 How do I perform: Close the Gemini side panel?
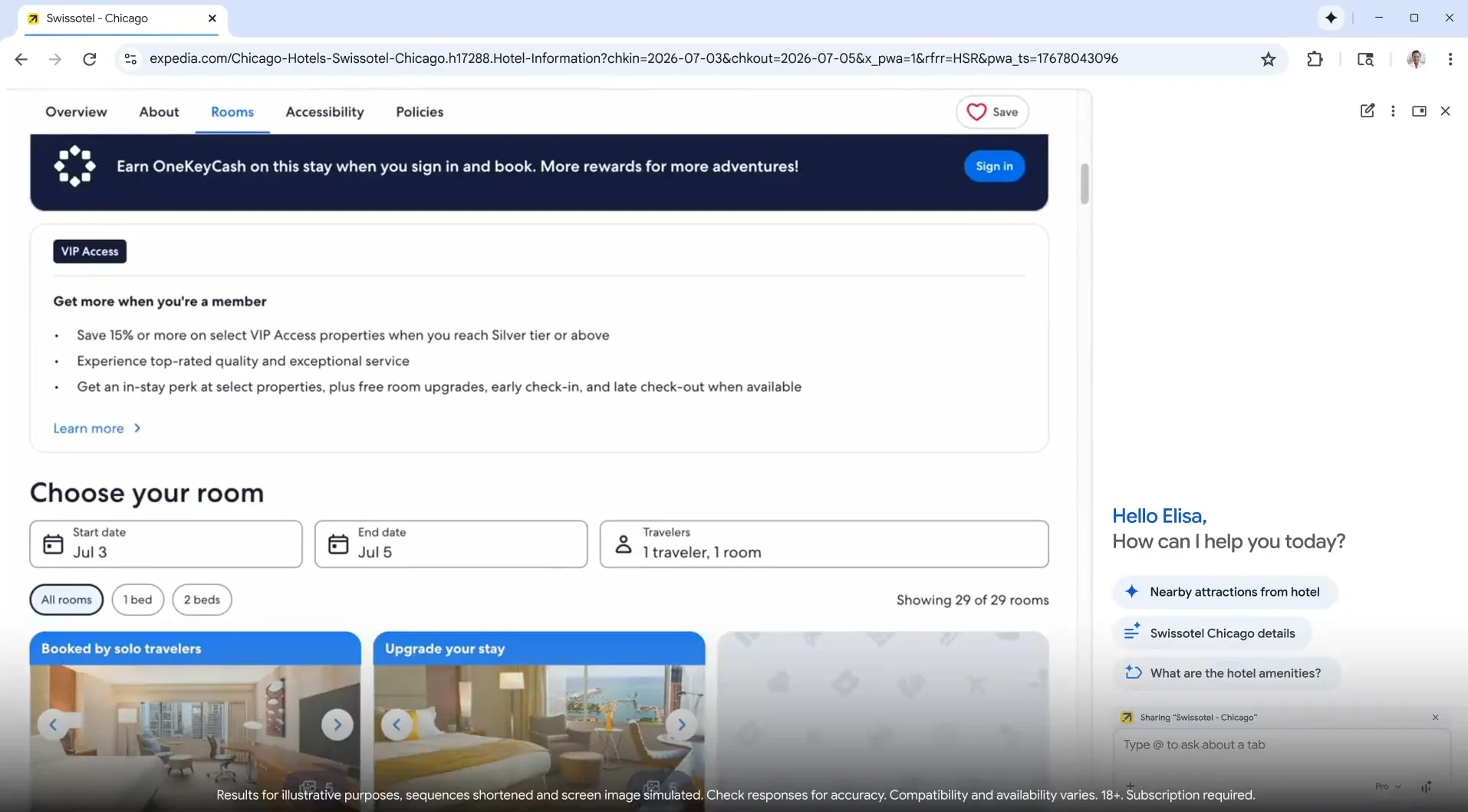[x=1445, y=111]
